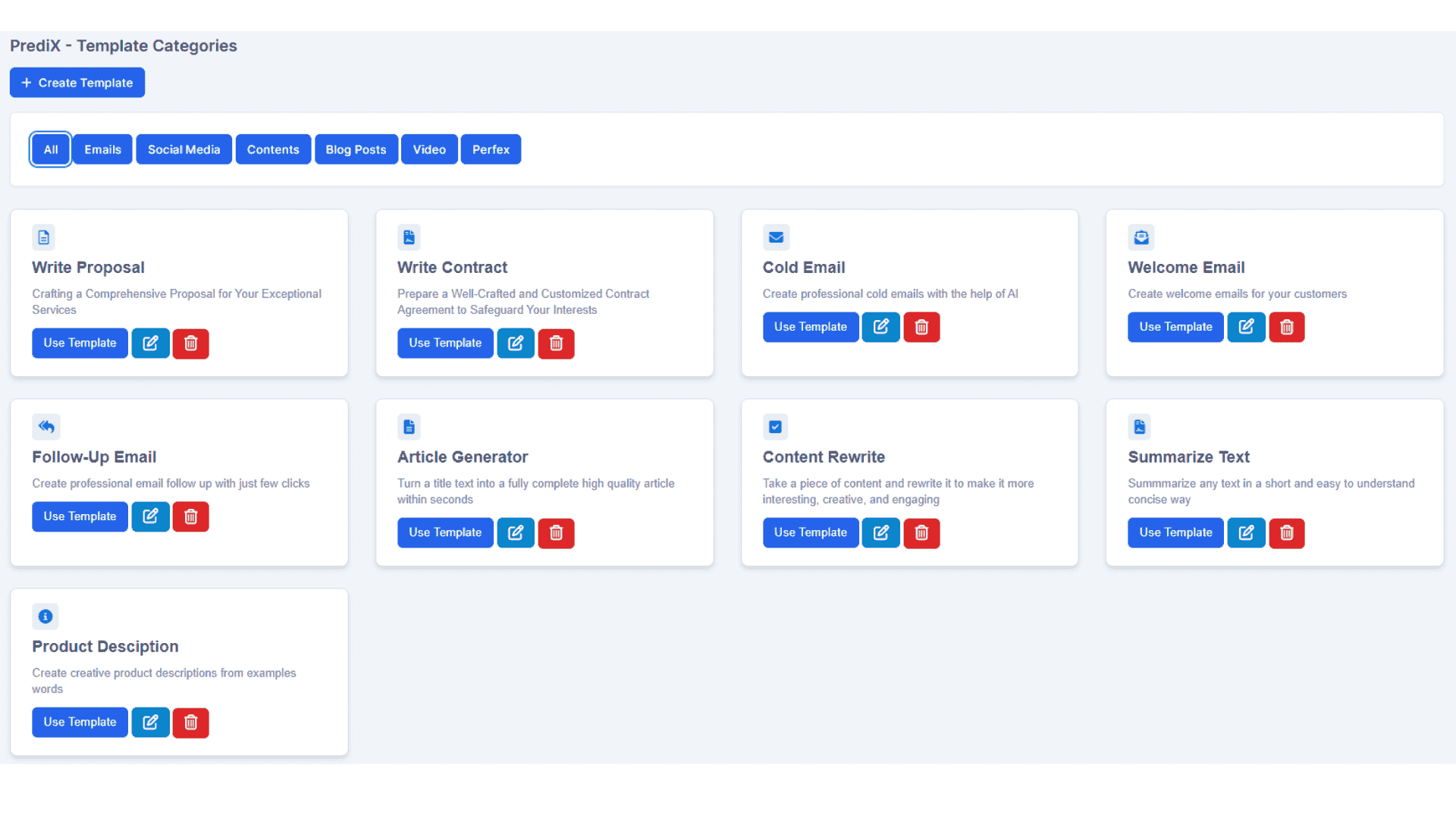
Task: Use the Welcome Email template
Action: tap(1175, 327)
